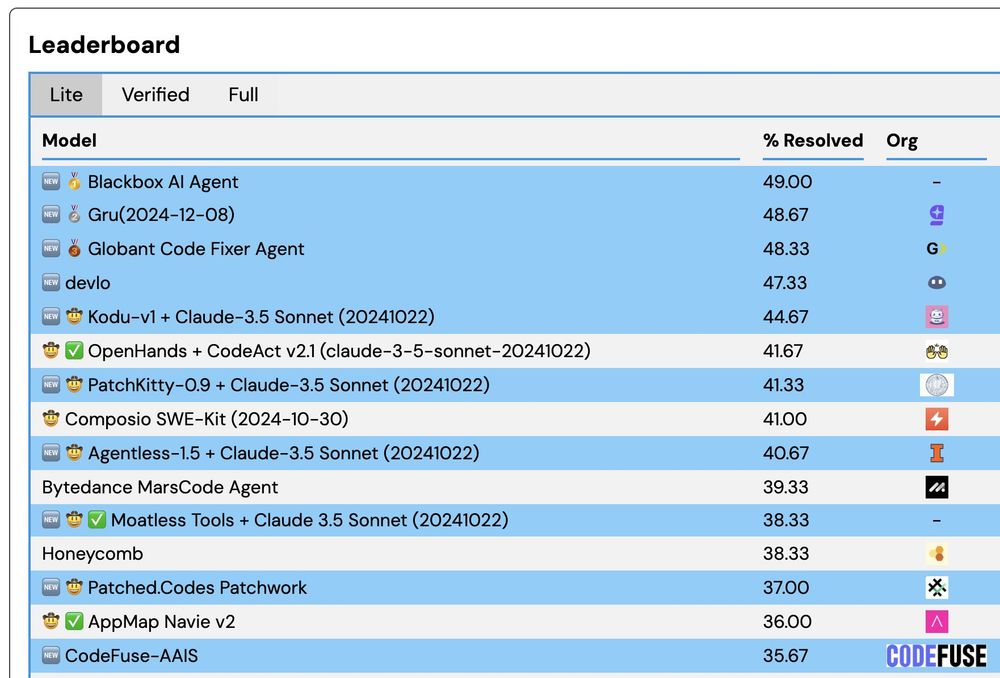Screen dimensions: 1000x678
Task: Click the 35.67 resolved score
Action: point(786,656)
